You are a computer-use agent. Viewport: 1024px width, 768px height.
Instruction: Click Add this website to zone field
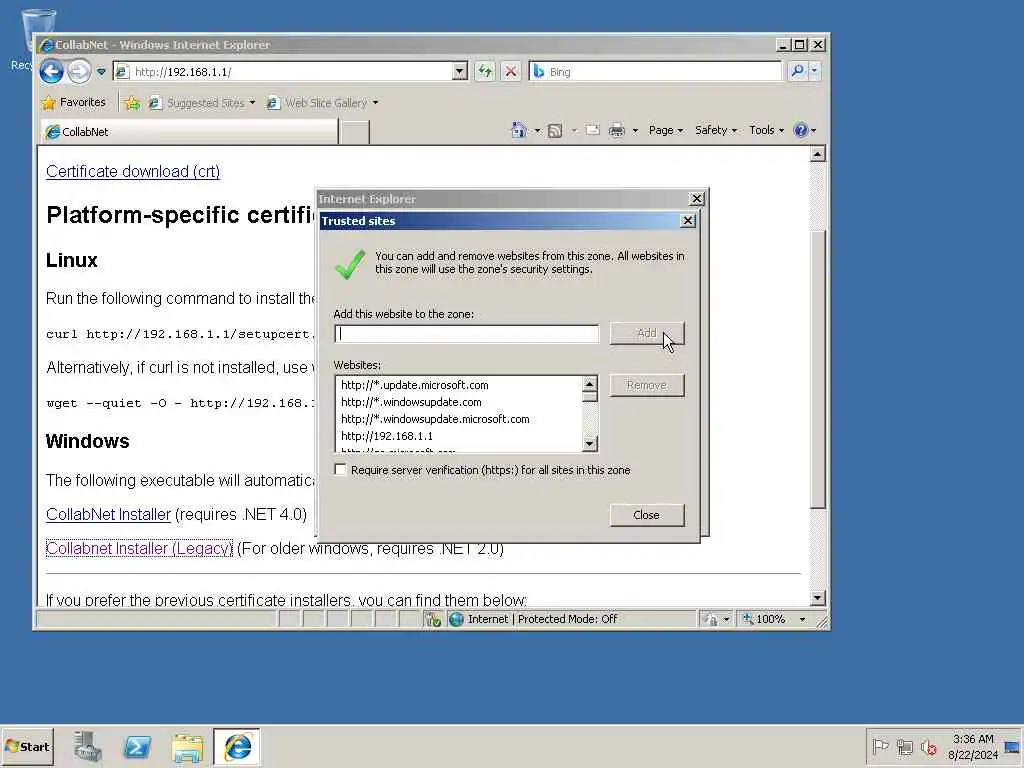pyautogui.click(x=466, y=334)
